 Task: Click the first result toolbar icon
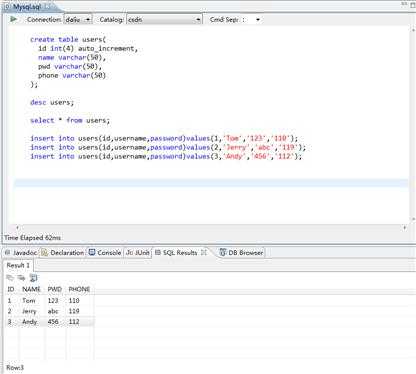point(10,278)
